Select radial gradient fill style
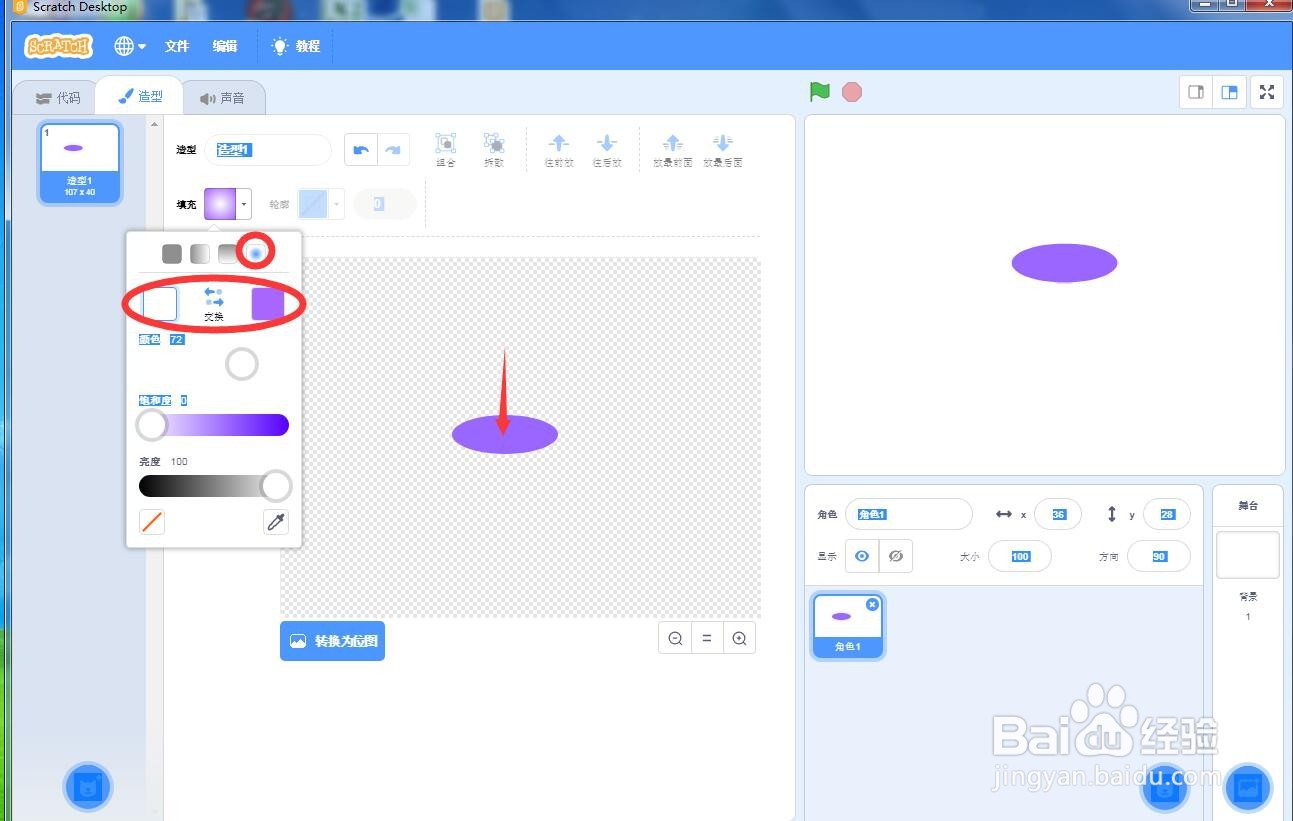The image size is (1293, 821). point(256,254)
